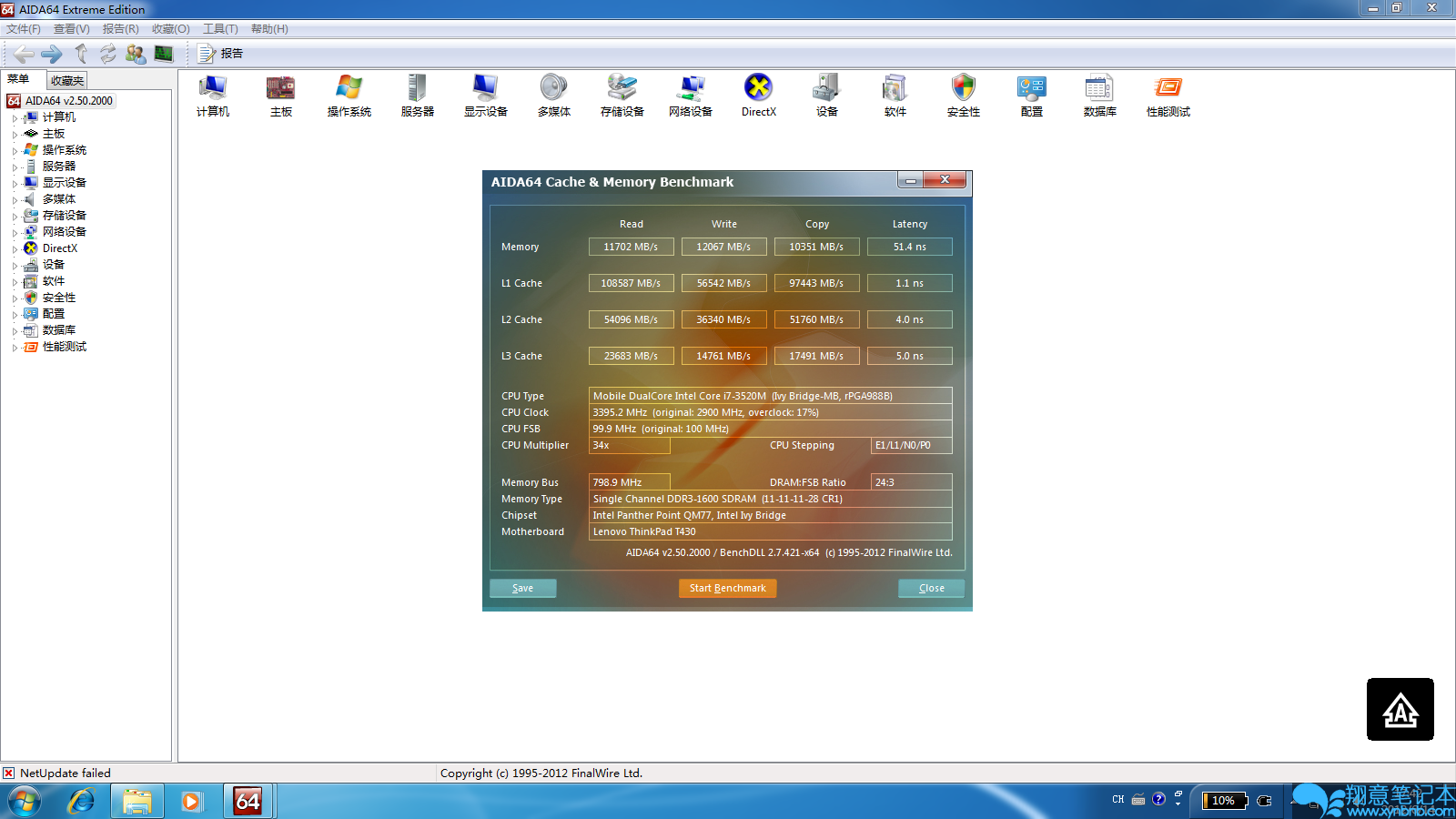1456x819 pixels.
Task: Open the 查看(V) menu
Action: coord(72,29)
